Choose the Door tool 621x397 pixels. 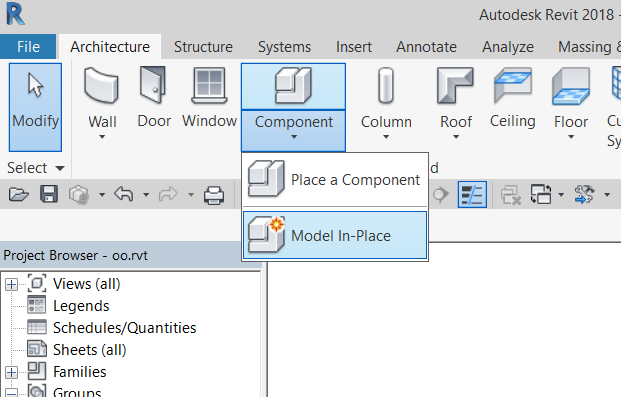click(154, 96)
